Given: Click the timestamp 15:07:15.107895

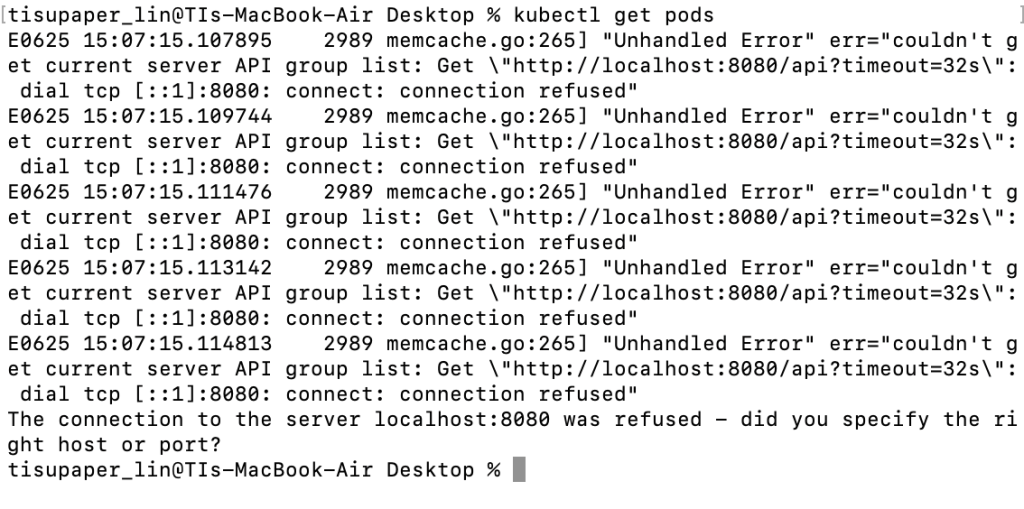Looking at the screenshot, I should [x=178, y=41].
